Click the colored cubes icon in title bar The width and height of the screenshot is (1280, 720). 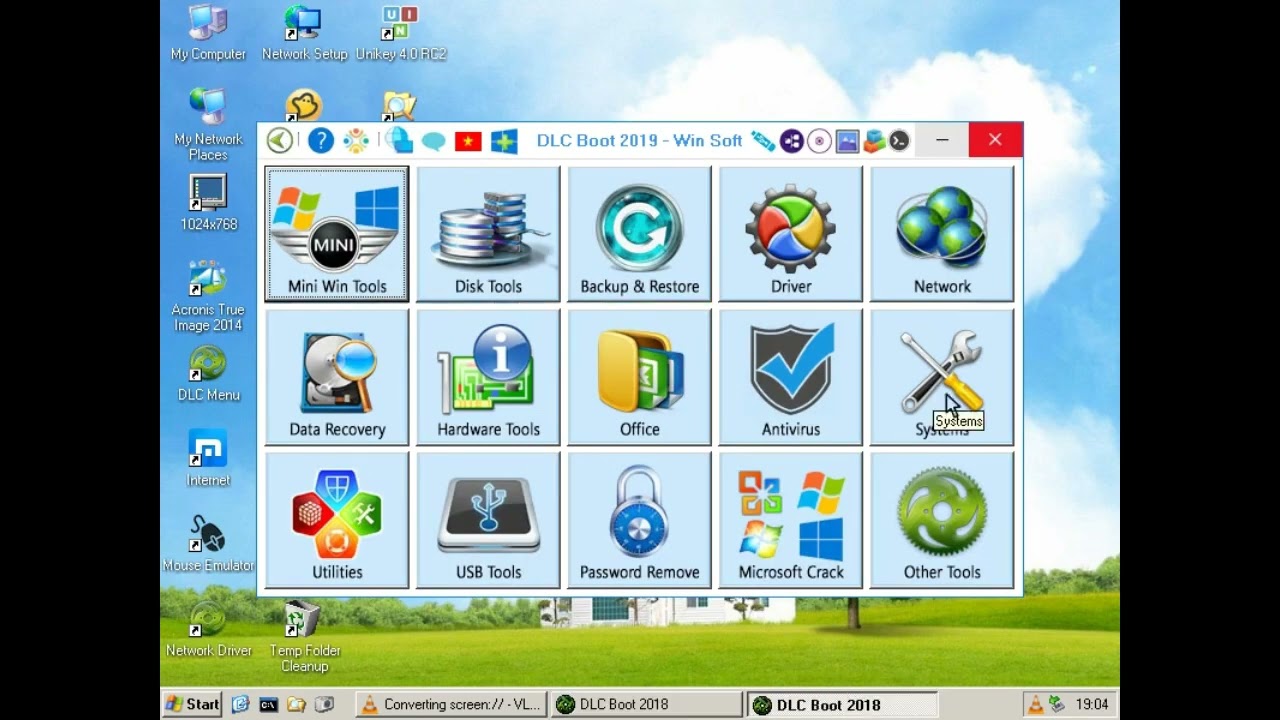pos(874,141)
